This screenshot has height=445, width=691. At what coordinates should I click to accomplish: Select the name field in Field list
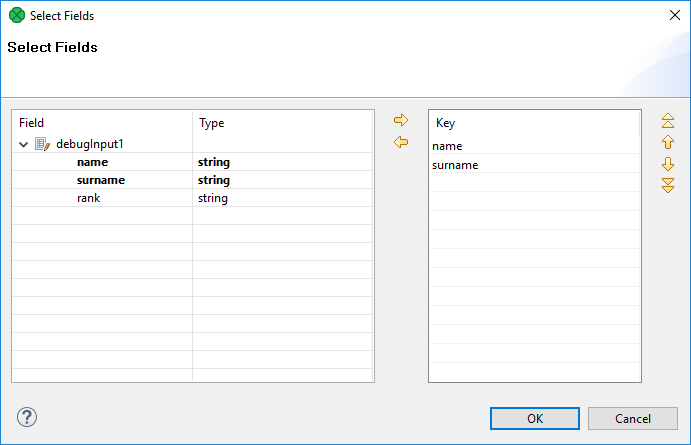pos(92,162)
